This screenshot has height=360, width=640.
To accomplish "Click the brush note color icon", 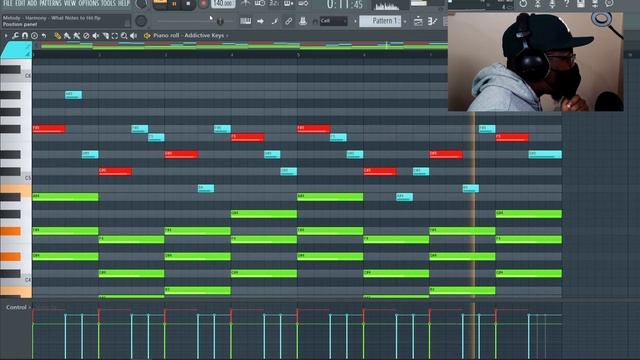I will [x=275, y=21].
